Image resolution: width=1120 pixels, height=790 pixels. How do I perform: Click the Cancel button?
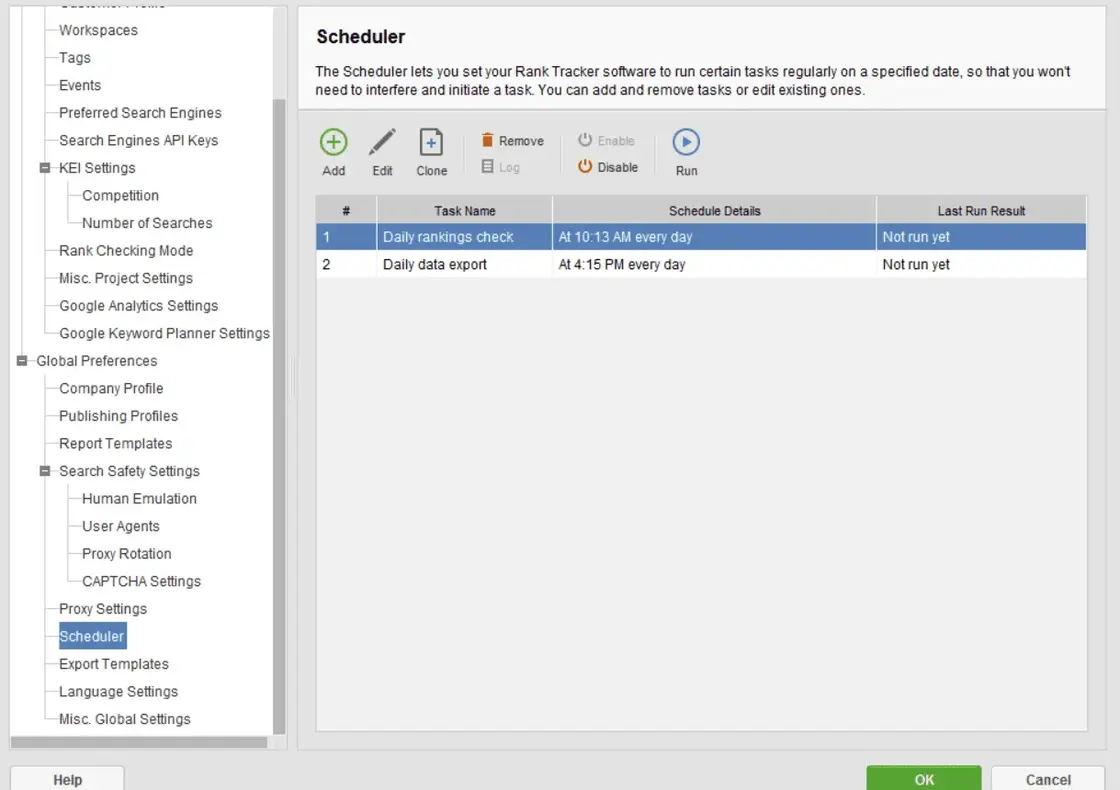coord(1048,779)
